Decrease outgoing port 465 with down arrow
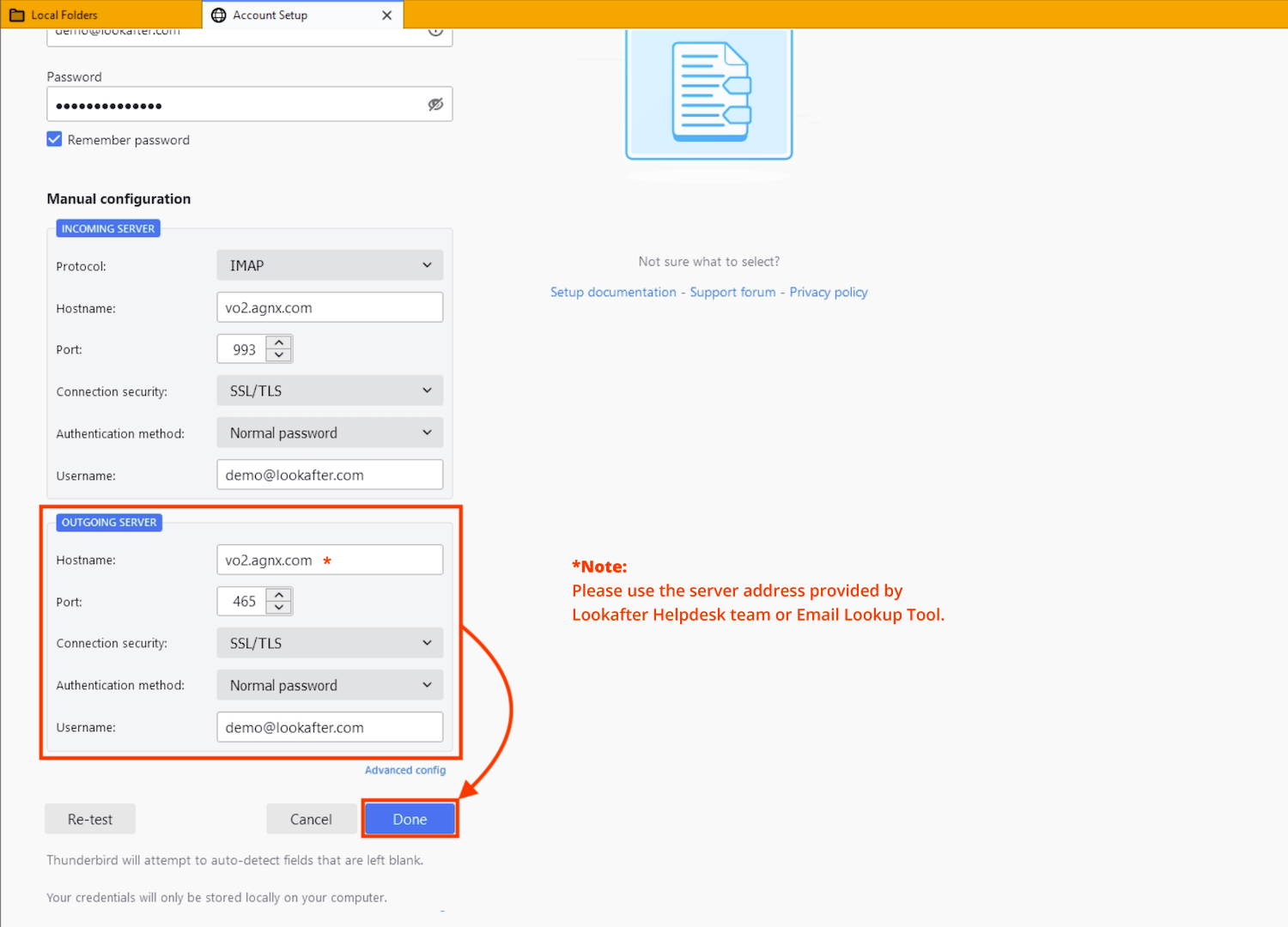This screenshot has height=927, width=1288. pyautogui.click(x=279, y=608)
